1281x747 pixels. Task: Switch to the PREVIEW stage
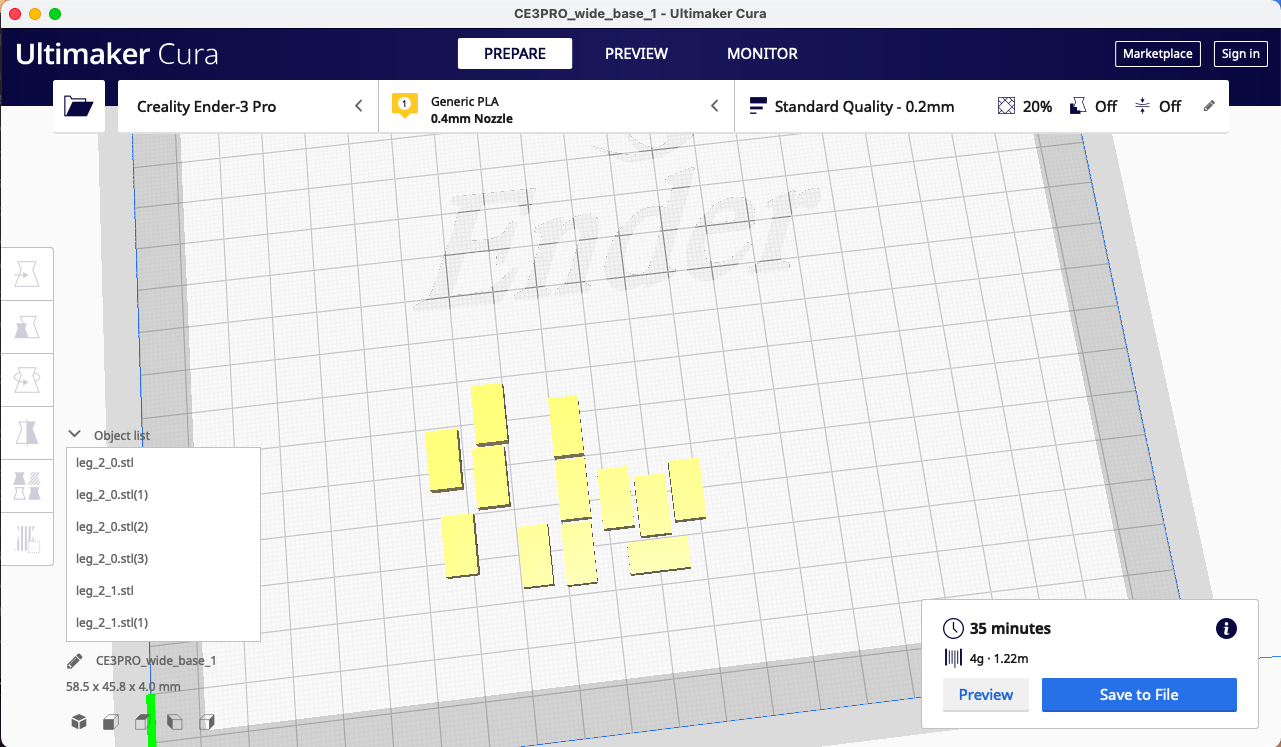[x=636, y=54]
